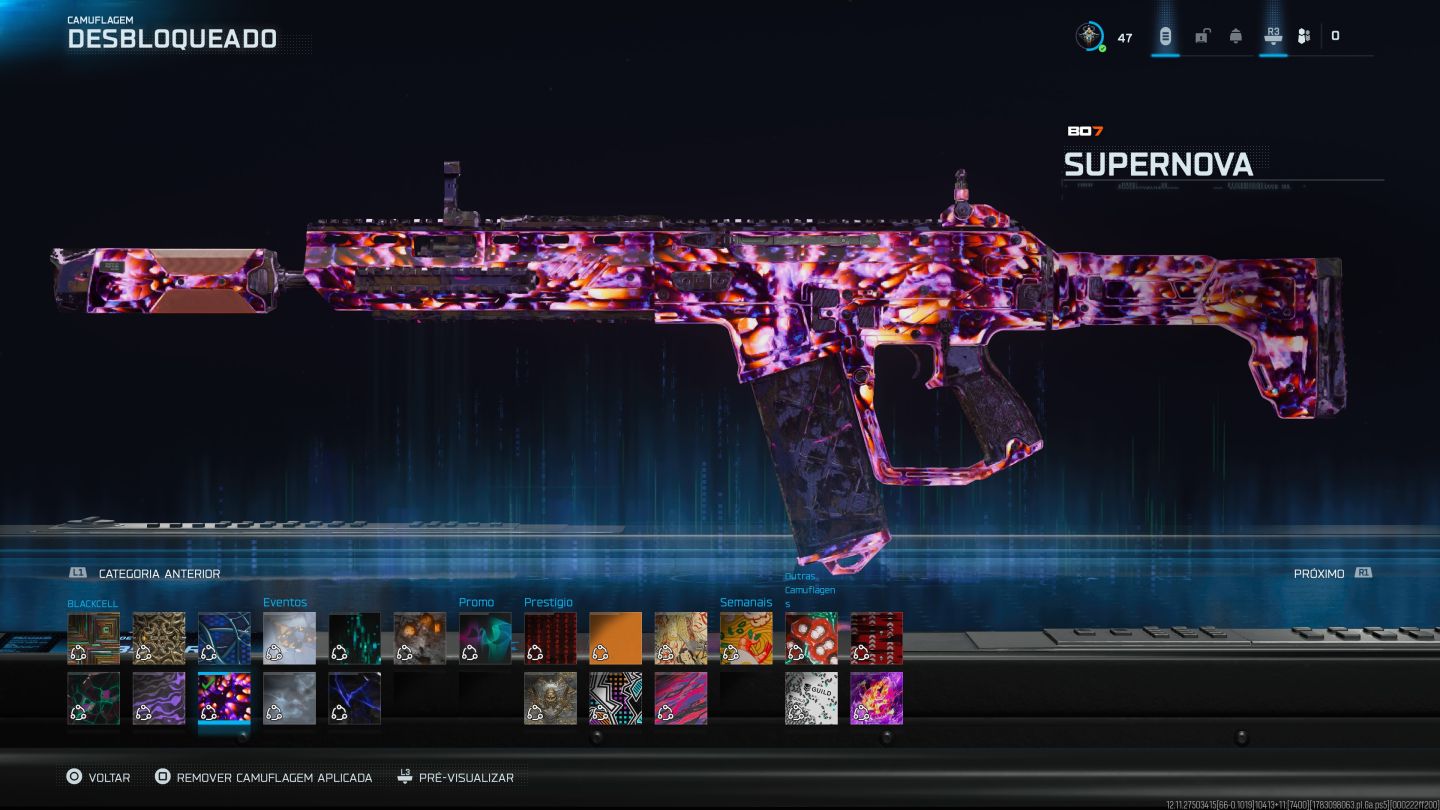1440x810 pixels.
Task: Select the blue lightning Eventos camo
Action: 355,698
